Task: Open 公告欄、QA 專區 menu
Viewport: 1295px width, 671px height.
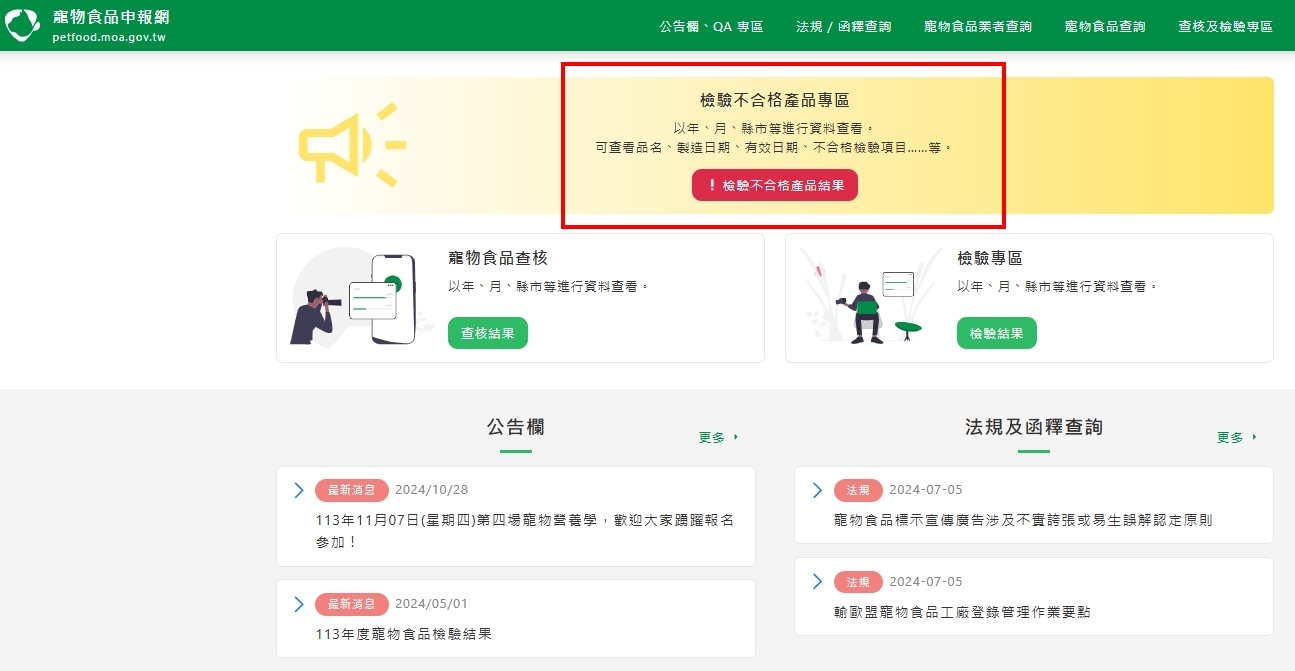Action: pos(711,27)
